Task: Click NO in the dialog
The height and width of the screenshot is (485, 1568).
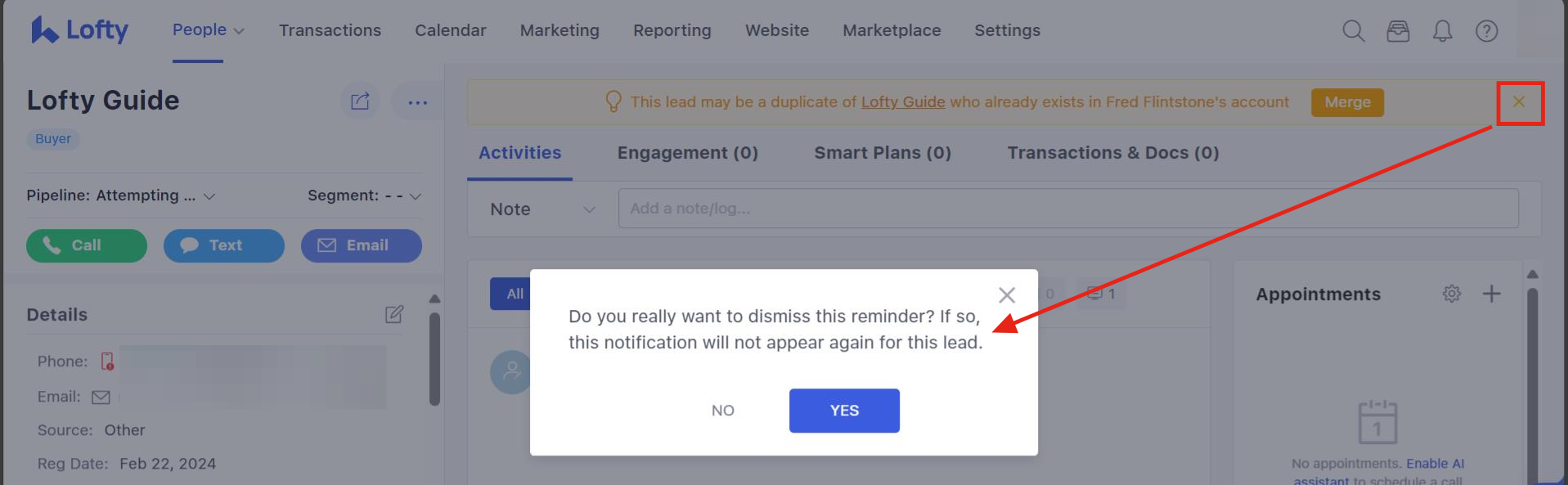Action: point(723,411)
